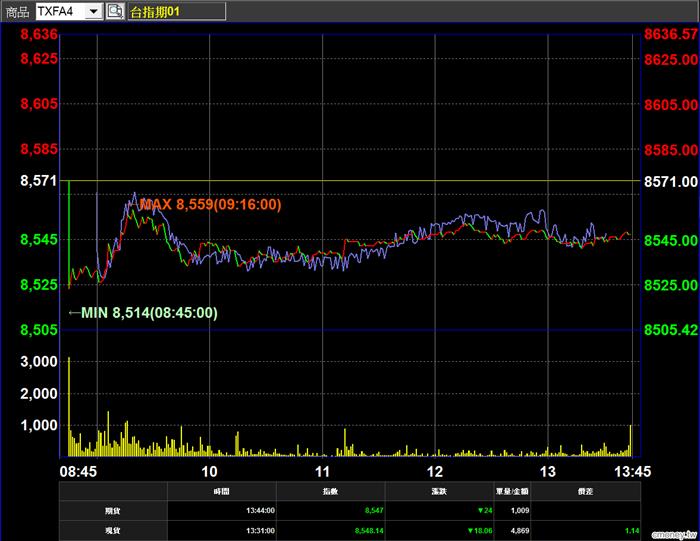Click the 8636.57 upper limit on right axis
This screenshot has width=700, height=541.
669,33
